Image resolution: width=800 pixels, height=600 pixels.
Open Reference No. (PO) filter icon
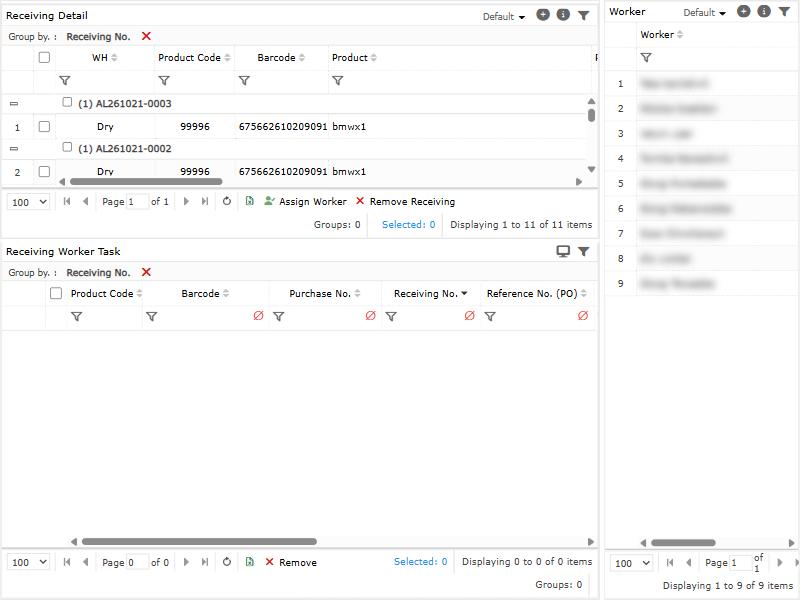click(490, 317)
